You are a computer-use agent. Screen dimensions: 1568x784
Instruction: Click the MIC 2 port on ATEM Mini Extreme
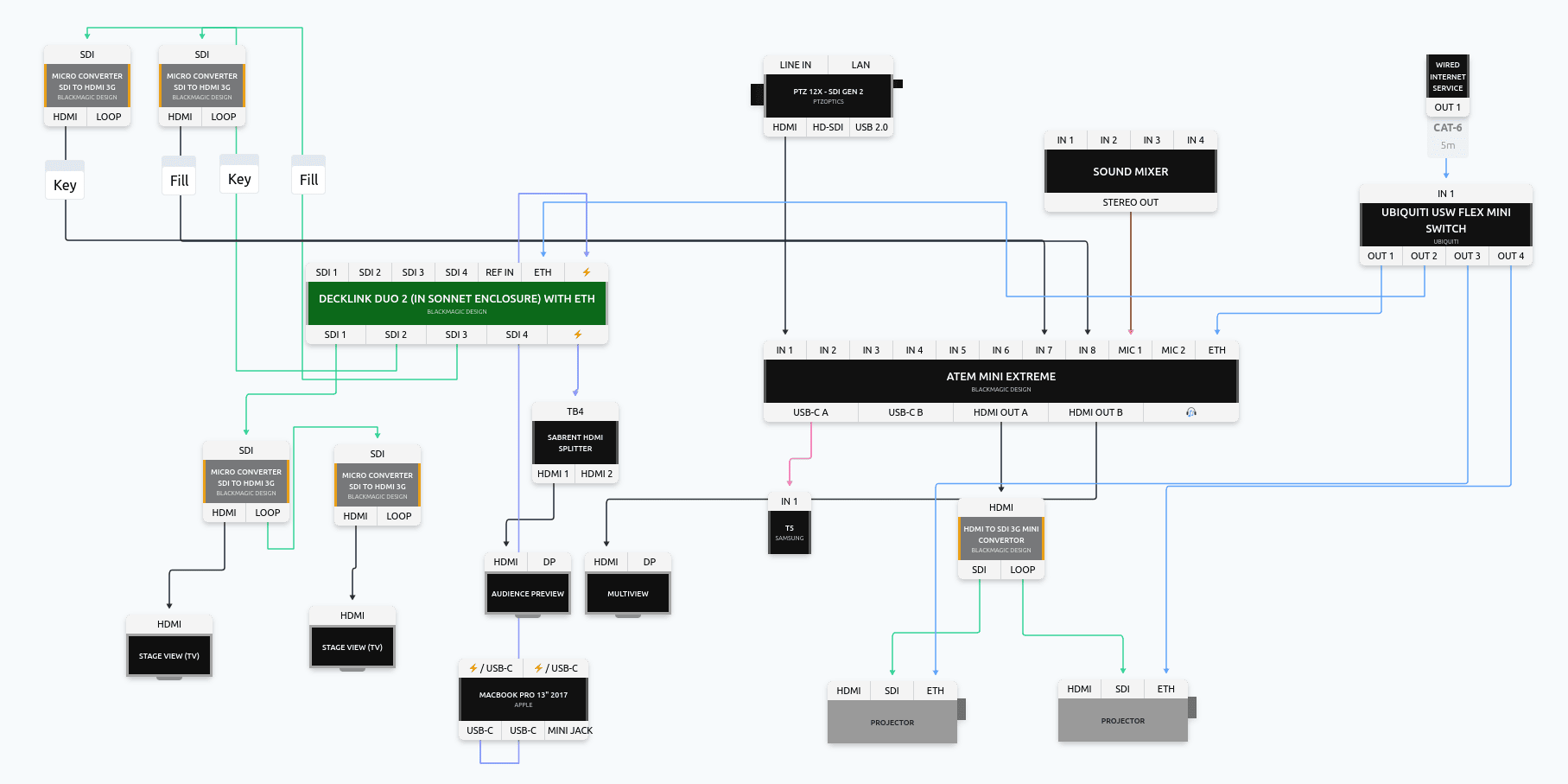[x=1174, y=350]
